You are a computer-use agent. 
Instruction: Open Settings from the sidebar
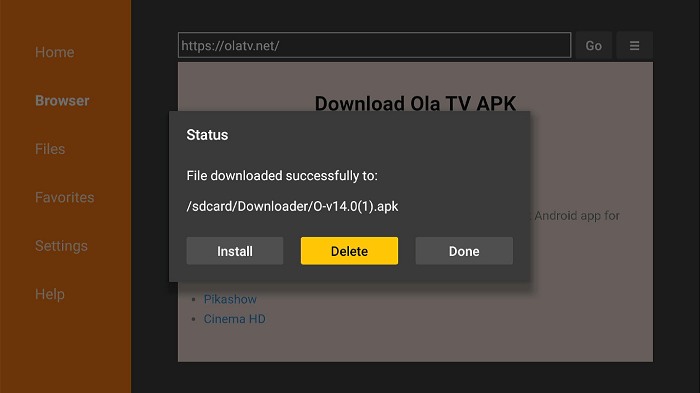tap(61, 246)
